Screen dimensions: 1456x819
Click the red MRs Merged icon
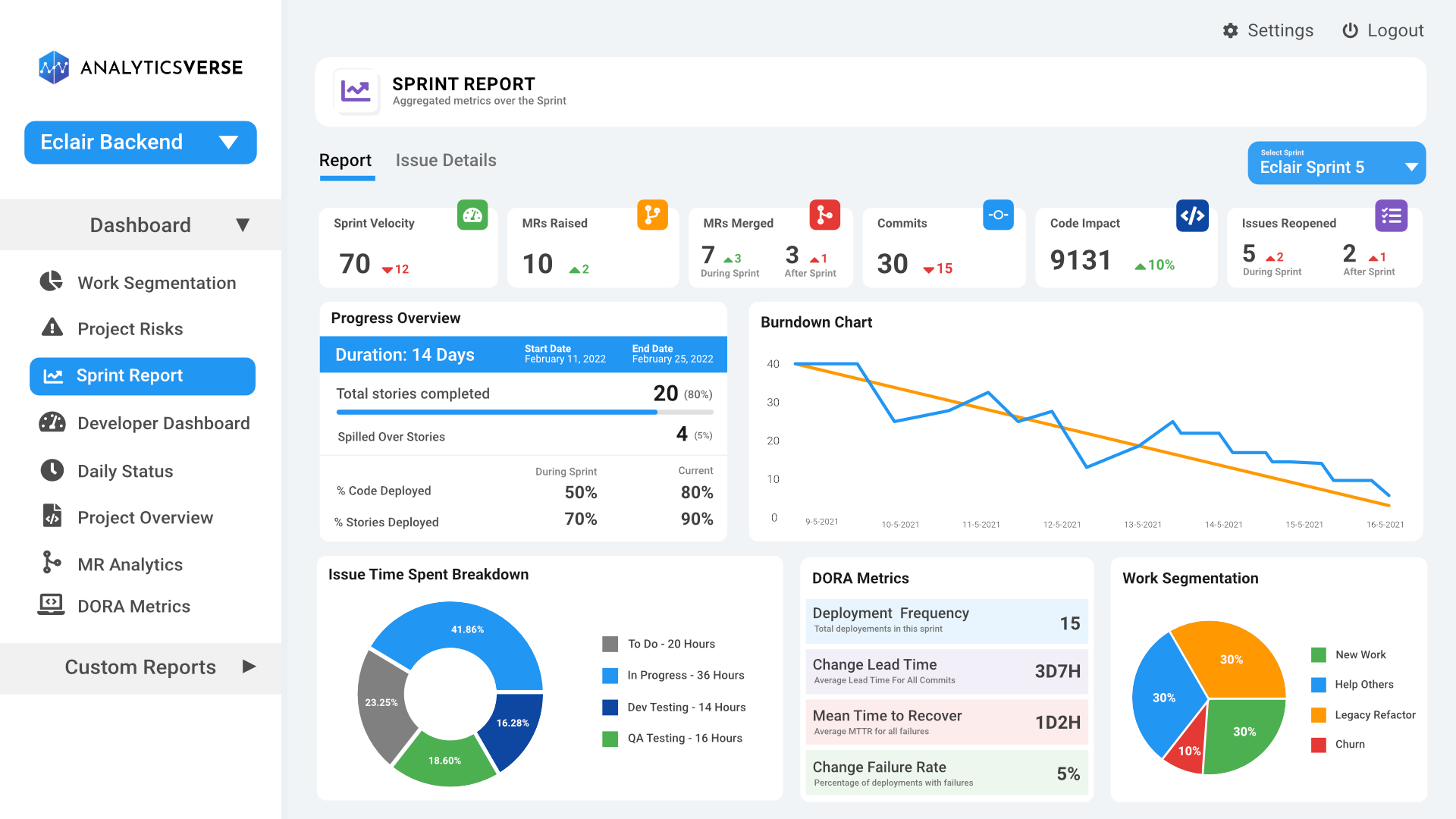point(824,215)
